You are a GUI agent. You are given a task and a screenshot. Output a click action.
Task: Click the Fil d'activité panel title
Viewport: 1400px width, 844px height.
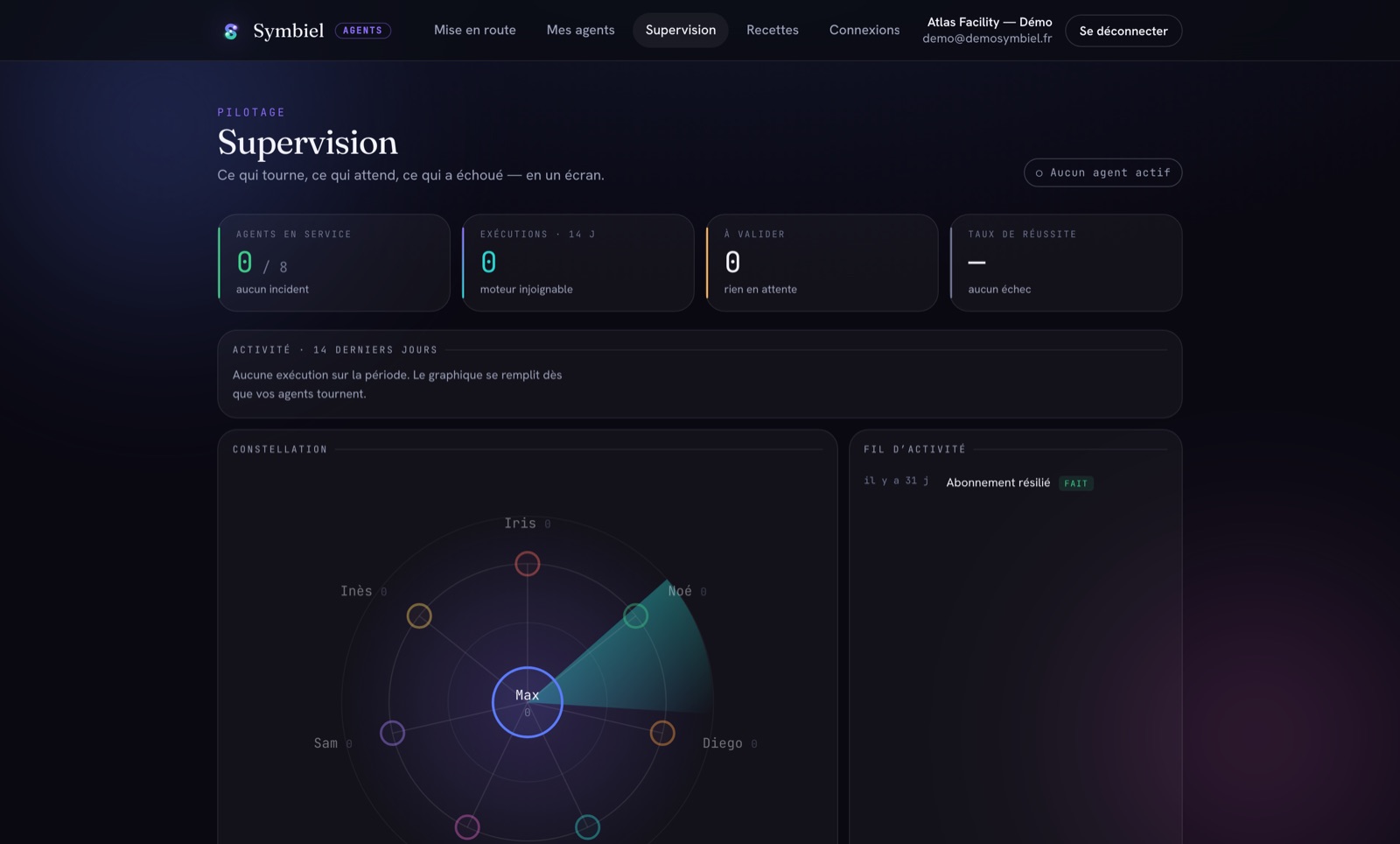click(x=914, y=449)
